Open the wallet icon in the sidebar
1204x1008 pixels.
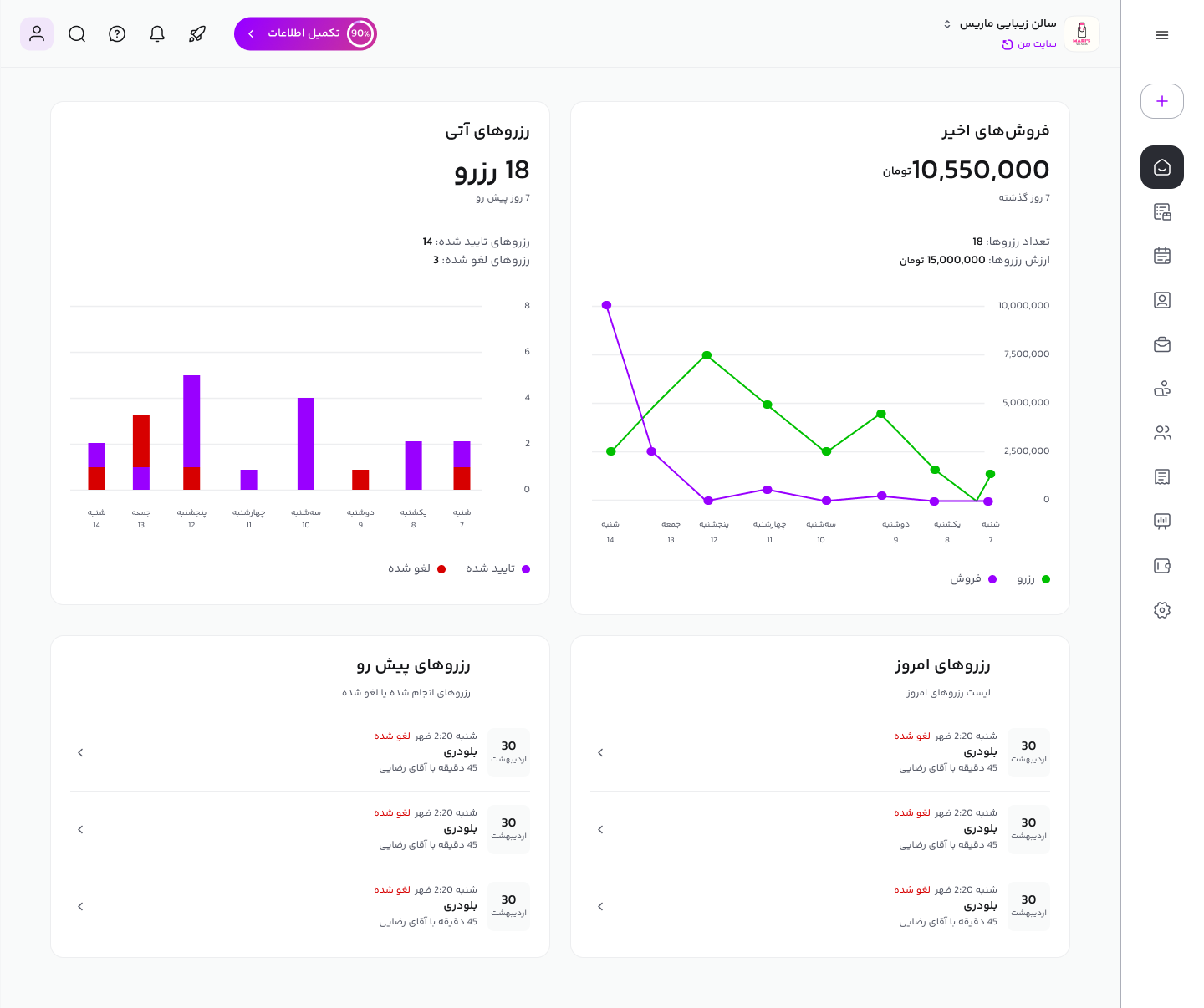coord(1161,566)
